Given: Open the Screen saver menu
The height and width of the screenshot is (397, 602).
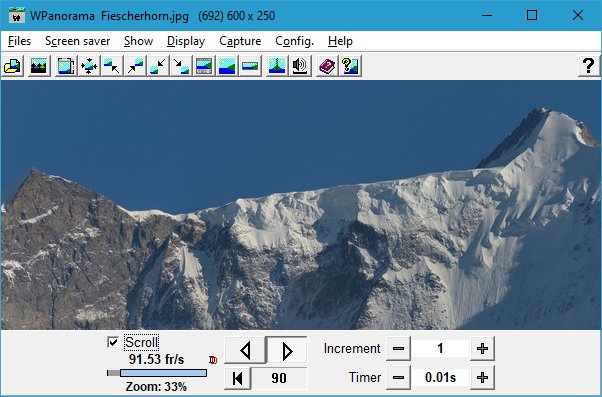Looking at the screenshot, I should [78, 41].
